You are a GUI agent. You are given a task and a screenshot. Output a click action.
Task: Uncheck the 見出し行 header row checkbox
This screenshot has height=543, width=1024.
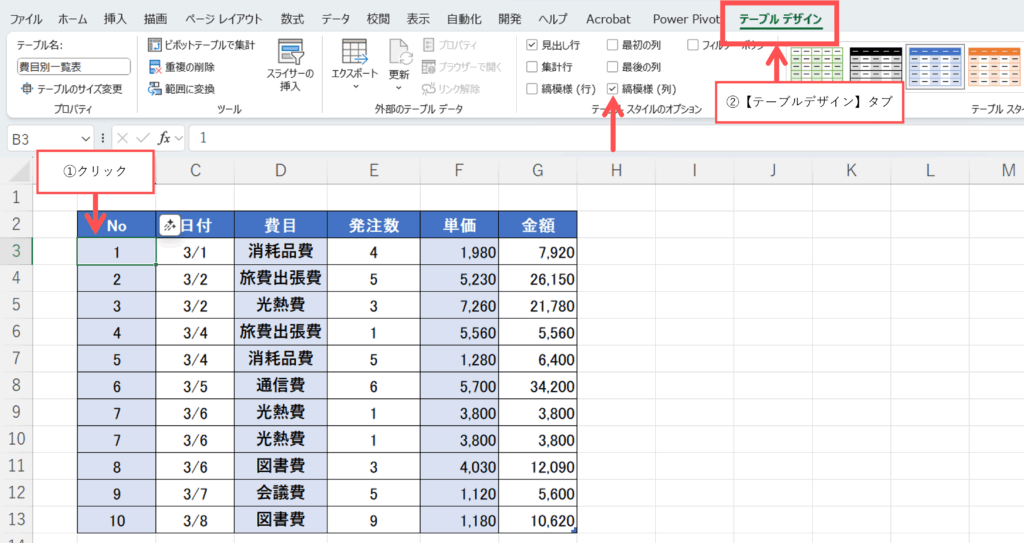[532, 45]
